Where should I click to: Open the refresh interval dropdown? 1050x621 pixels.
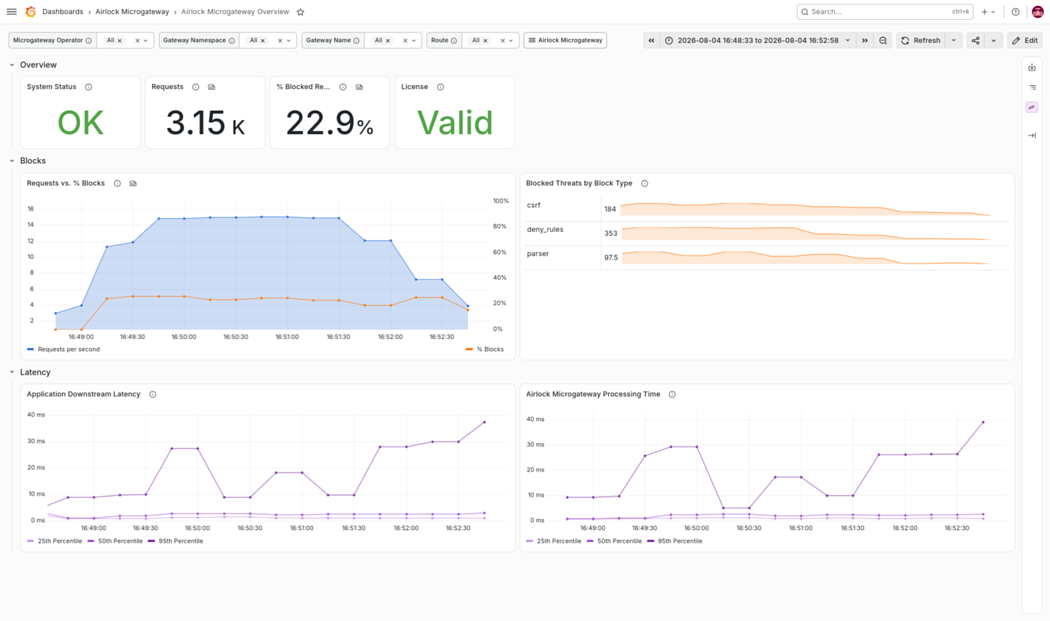[954, 40]
